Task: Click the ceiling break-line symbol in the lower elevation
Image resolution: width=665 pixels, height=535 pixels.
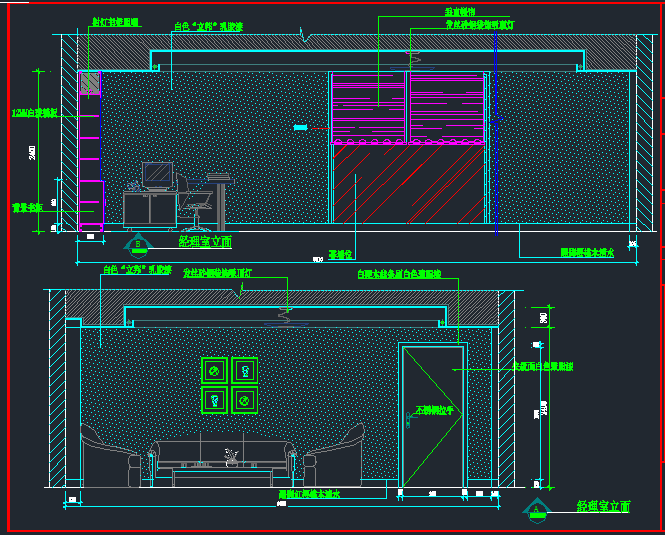Action: click(238, 291)
